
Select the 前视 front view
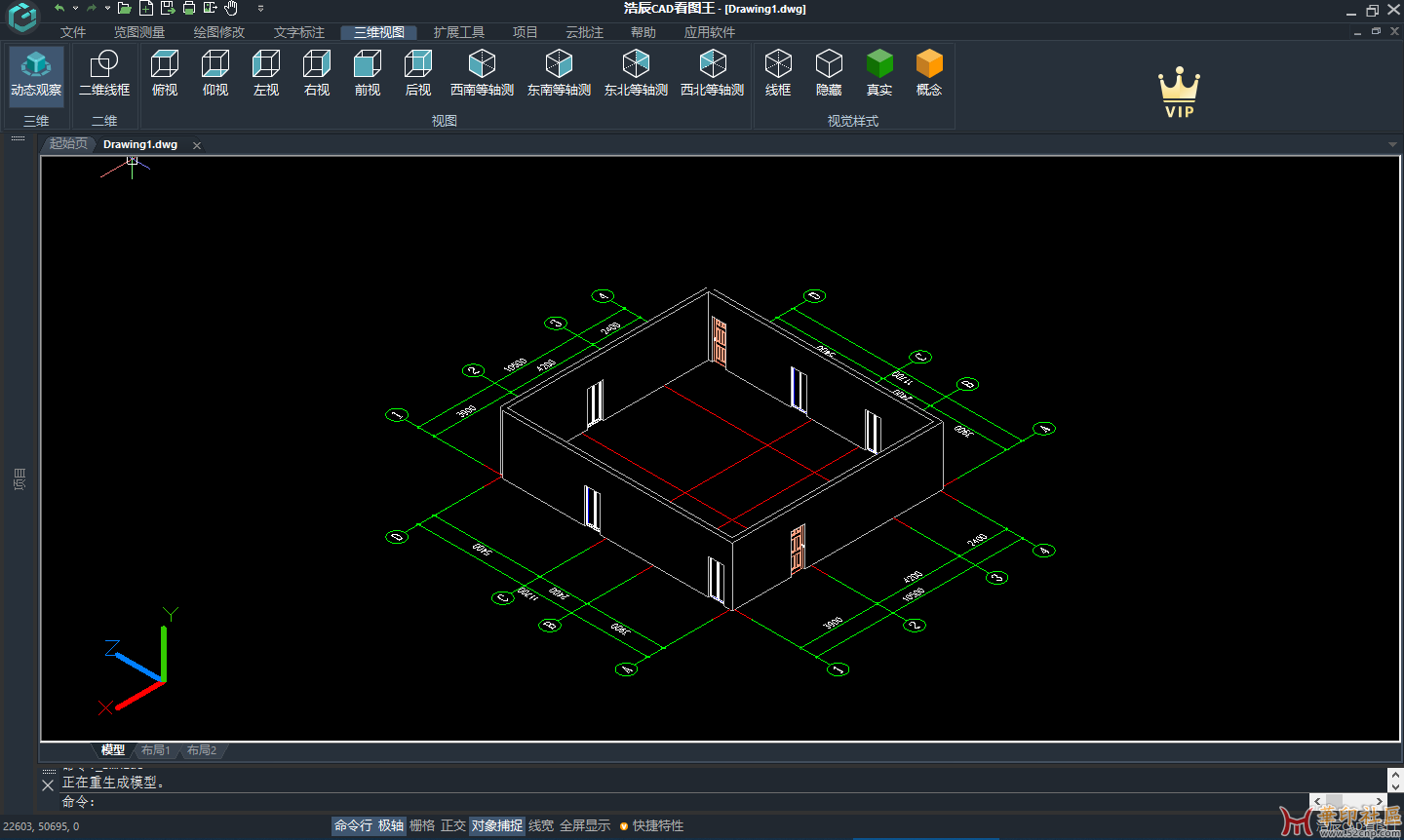point(368,75)
